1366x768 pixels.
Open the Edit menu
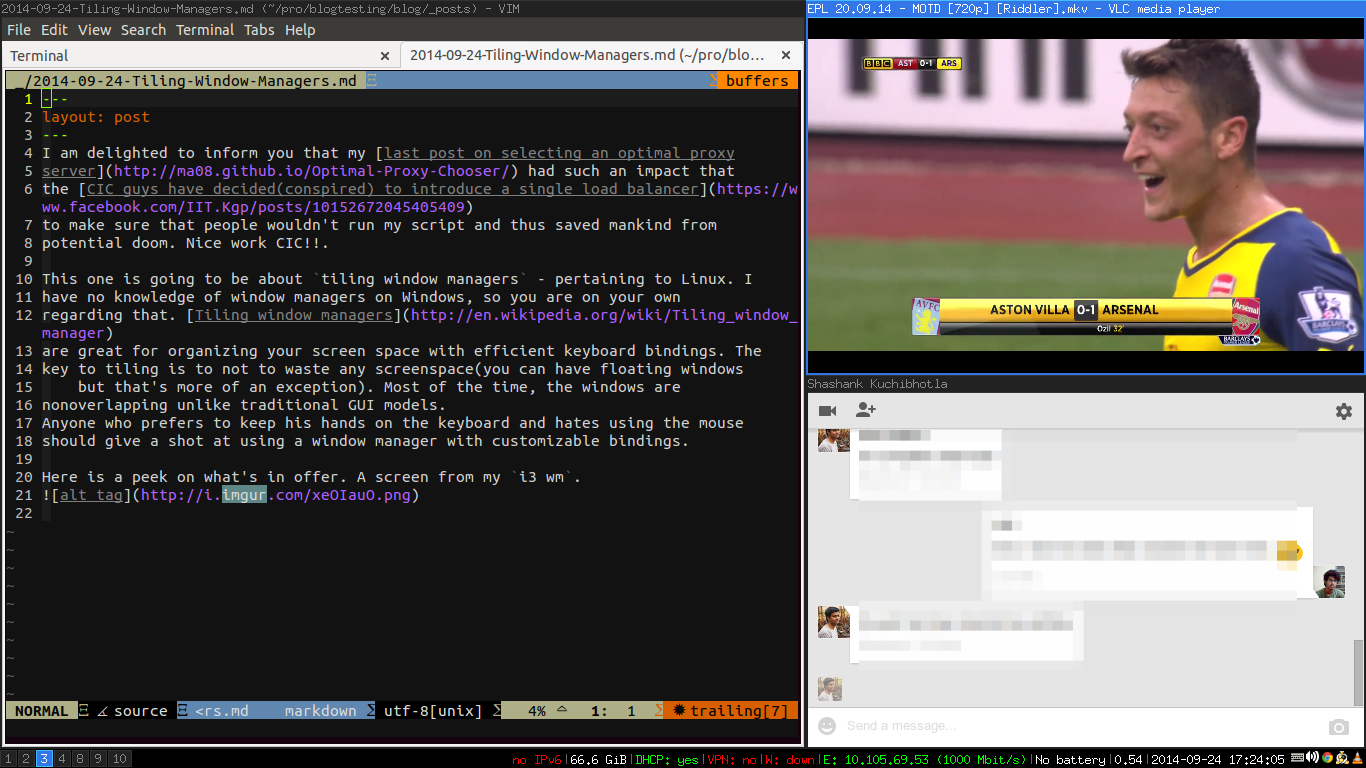[54, 30]
